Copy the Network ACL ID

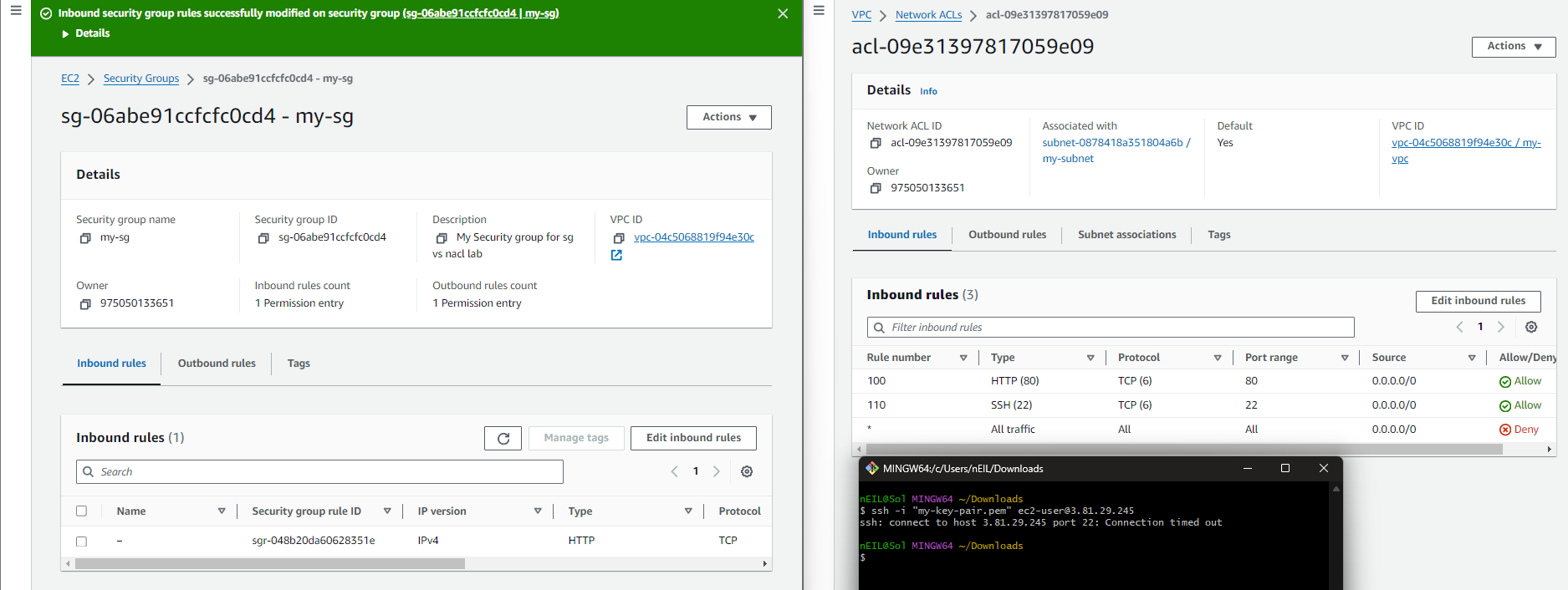pos(876,144)
